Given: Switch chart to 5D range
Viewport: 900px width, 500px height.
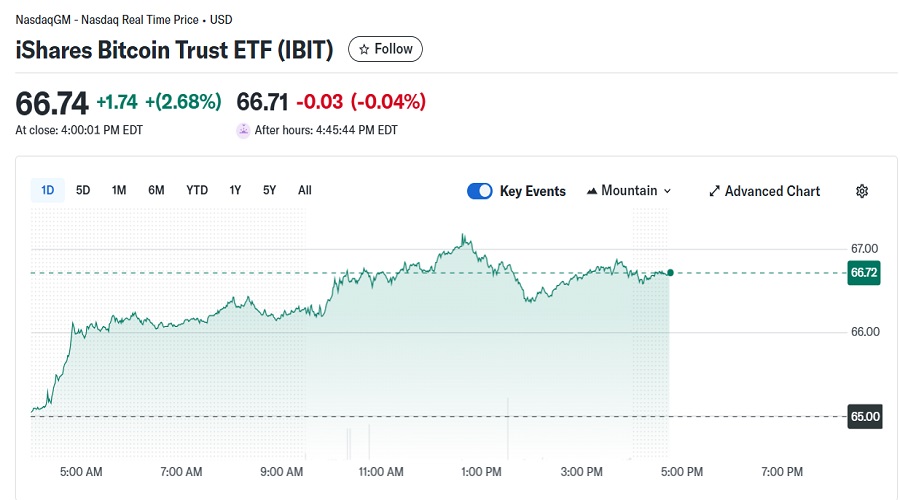Looking at the screenshot, I should point(83,190).
